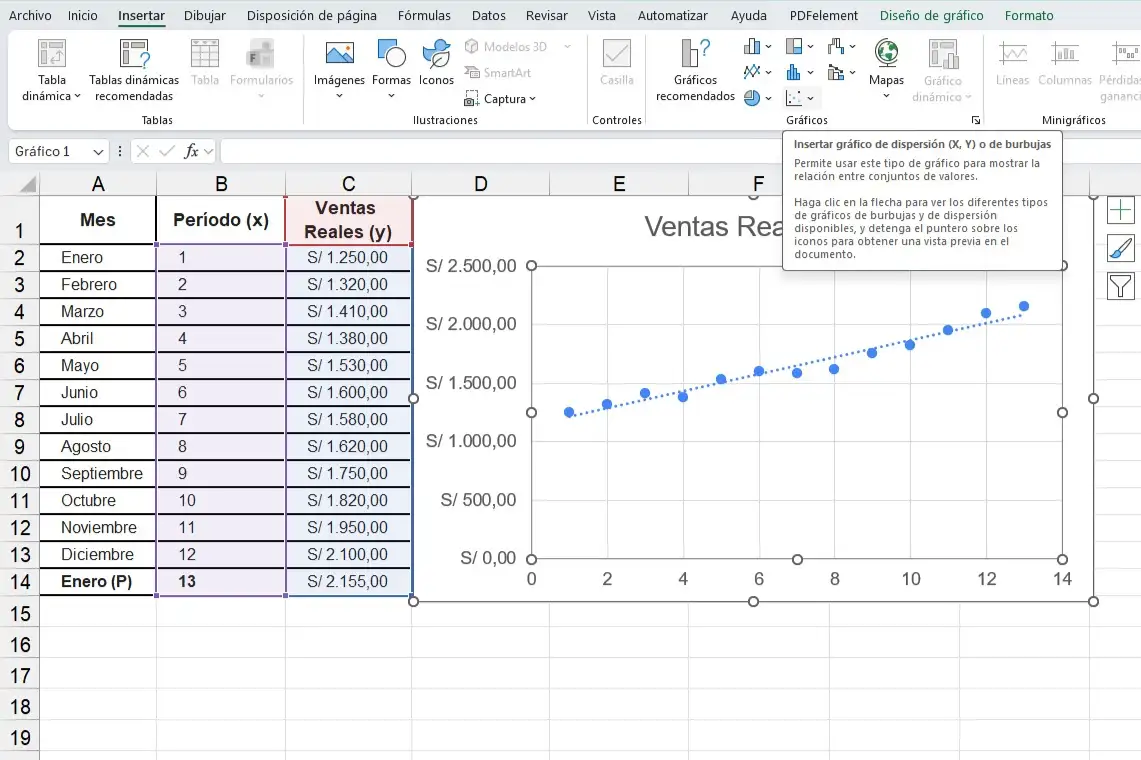Open the Formas shapes gallery

pyautogui.click(x=391, y=70)
